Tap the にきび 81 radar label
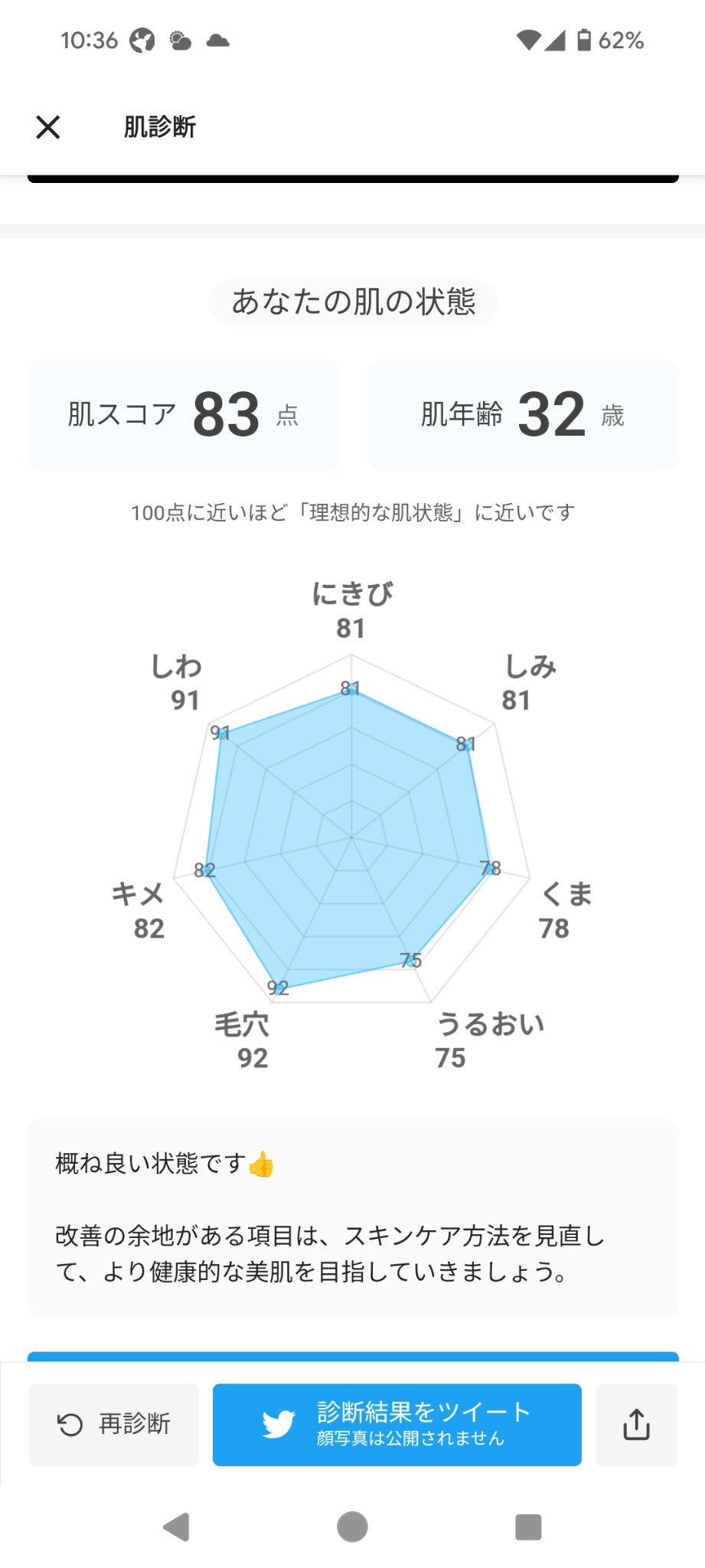 [x=352, y=609]
